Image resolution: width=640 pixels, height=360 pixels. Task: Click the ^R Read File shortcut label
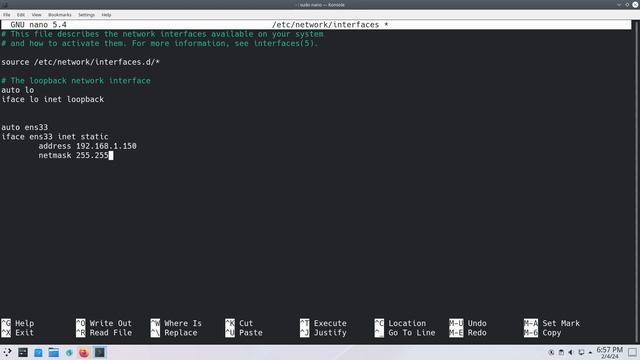(x=104, y=333)
